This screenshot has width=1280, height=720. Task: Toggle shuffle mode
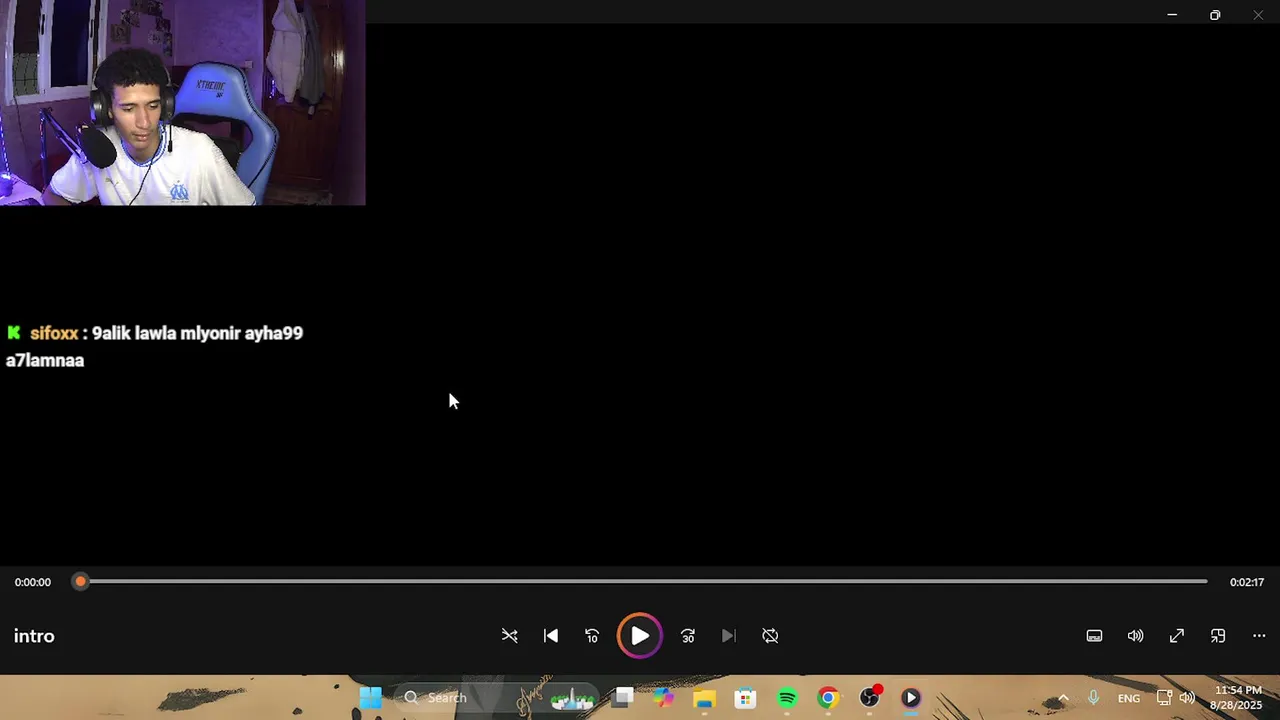pyautogui.click(x=510, y=636)
